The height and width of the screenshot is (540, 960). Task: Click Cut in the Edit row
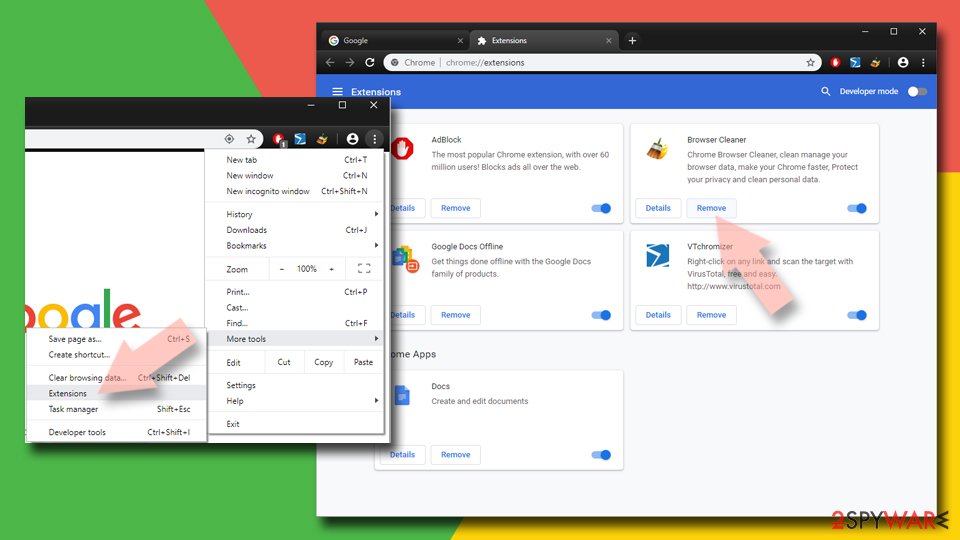(x=284, y=362)
